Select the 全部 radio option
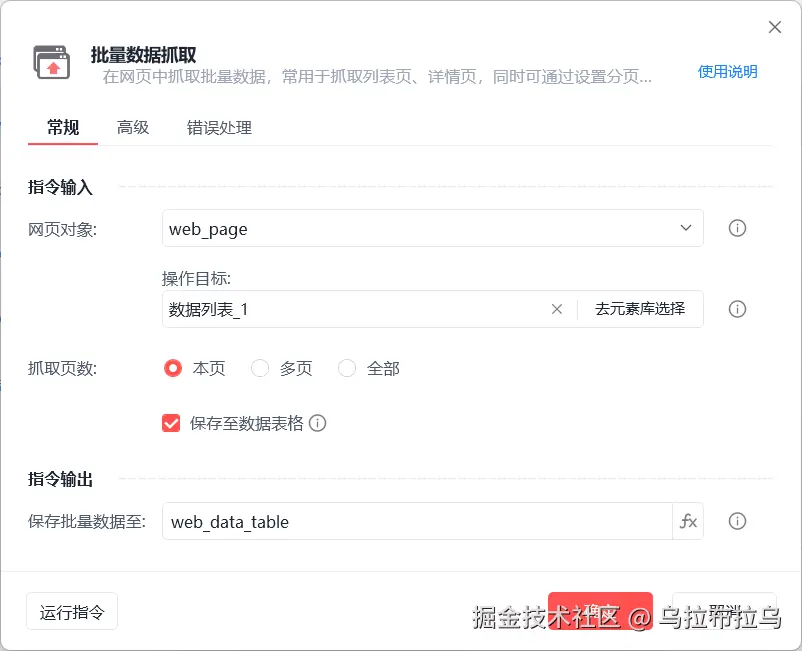 [x=347, y=368]
